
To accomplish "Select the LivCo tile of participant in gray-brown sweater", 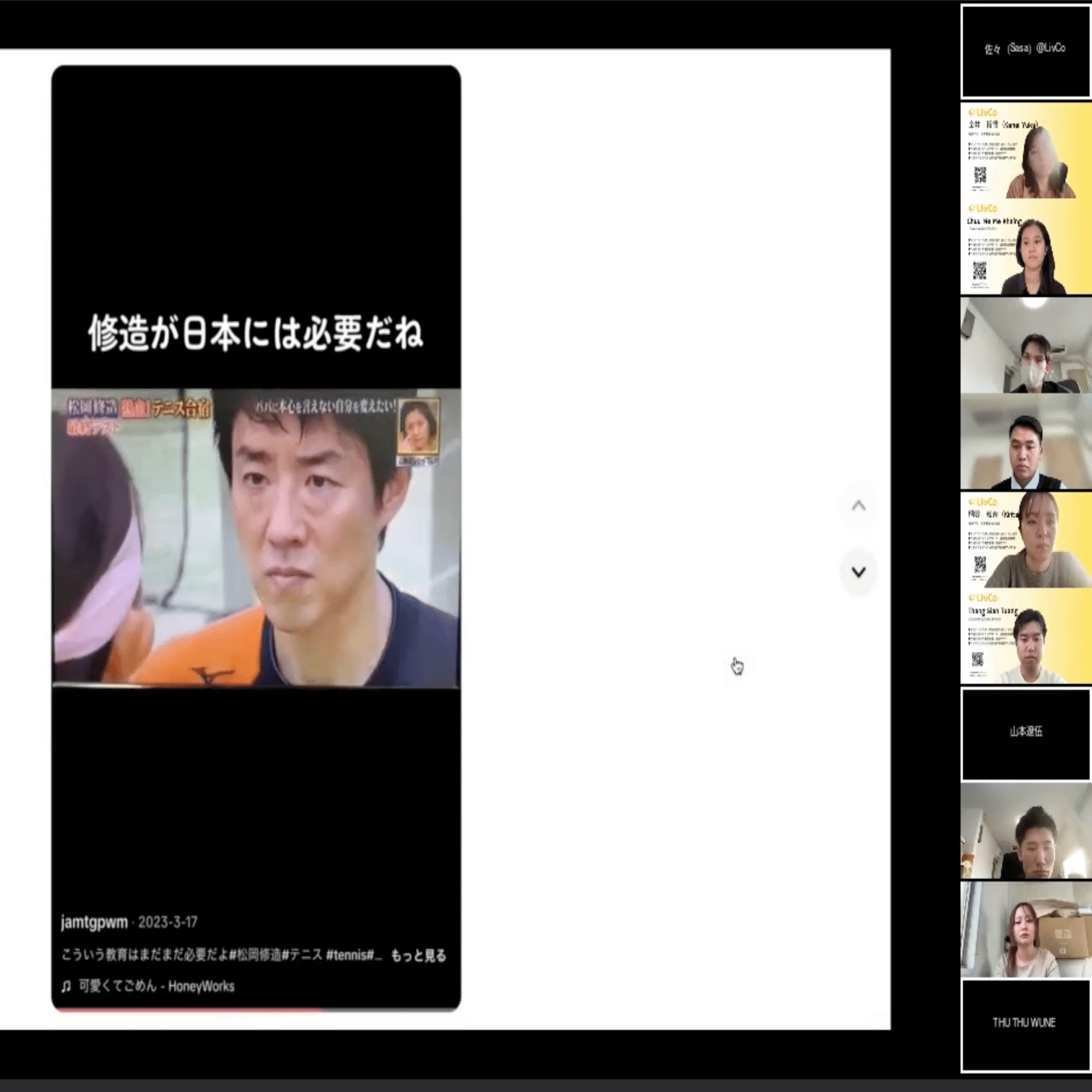I will [x=1025, y=540].
